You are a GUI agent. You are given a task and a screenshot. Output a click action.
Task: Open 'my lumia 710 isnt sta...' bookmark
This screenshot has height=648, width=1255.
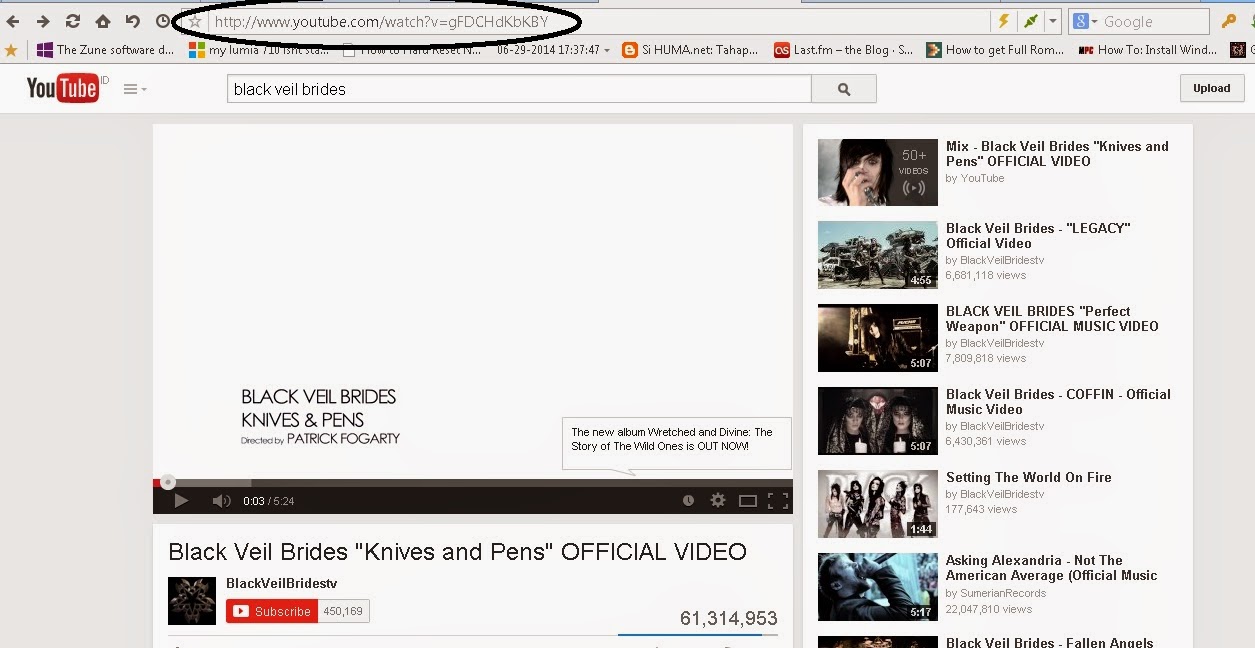257,49
